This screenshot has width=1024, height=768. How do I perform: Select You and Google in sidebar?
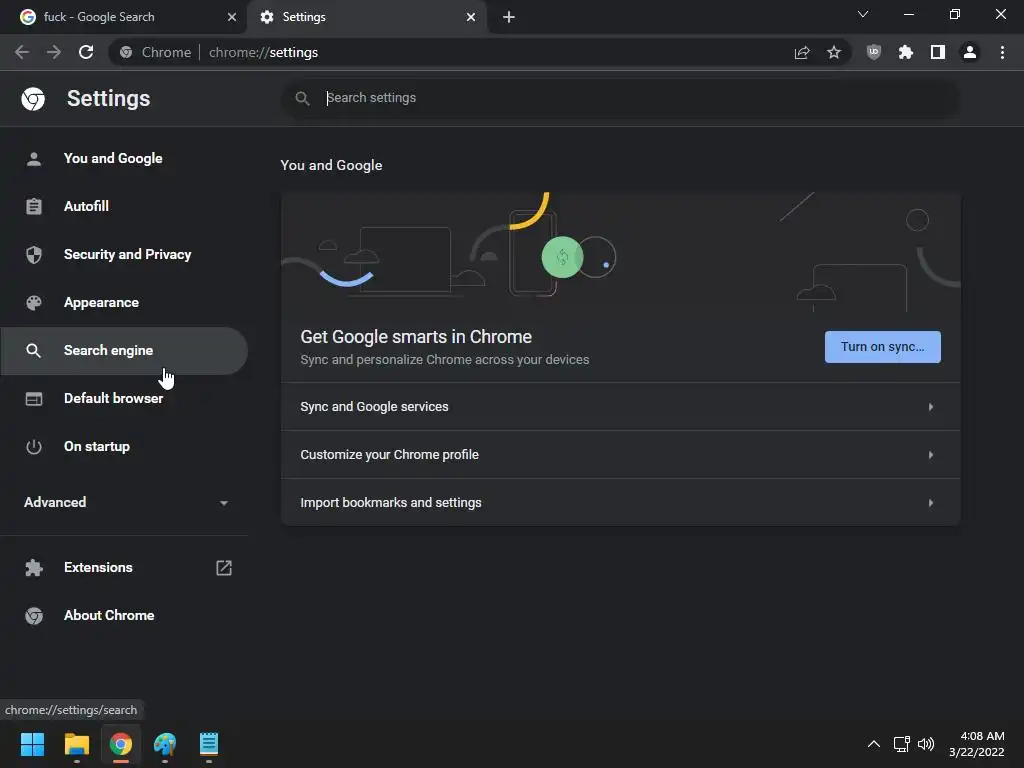coord(124,159)
